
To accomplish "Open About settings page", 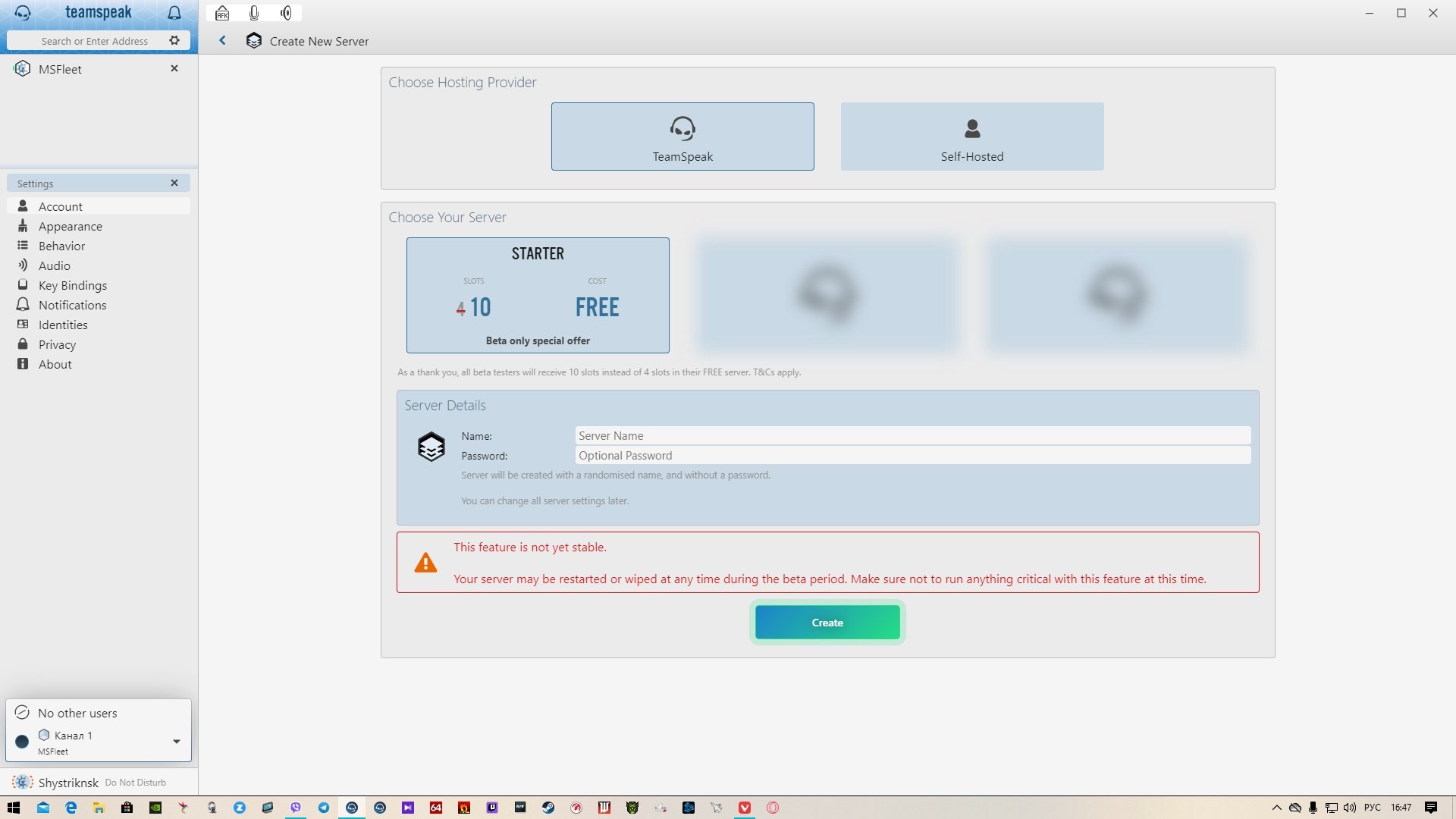I will [x=99, y=364].
